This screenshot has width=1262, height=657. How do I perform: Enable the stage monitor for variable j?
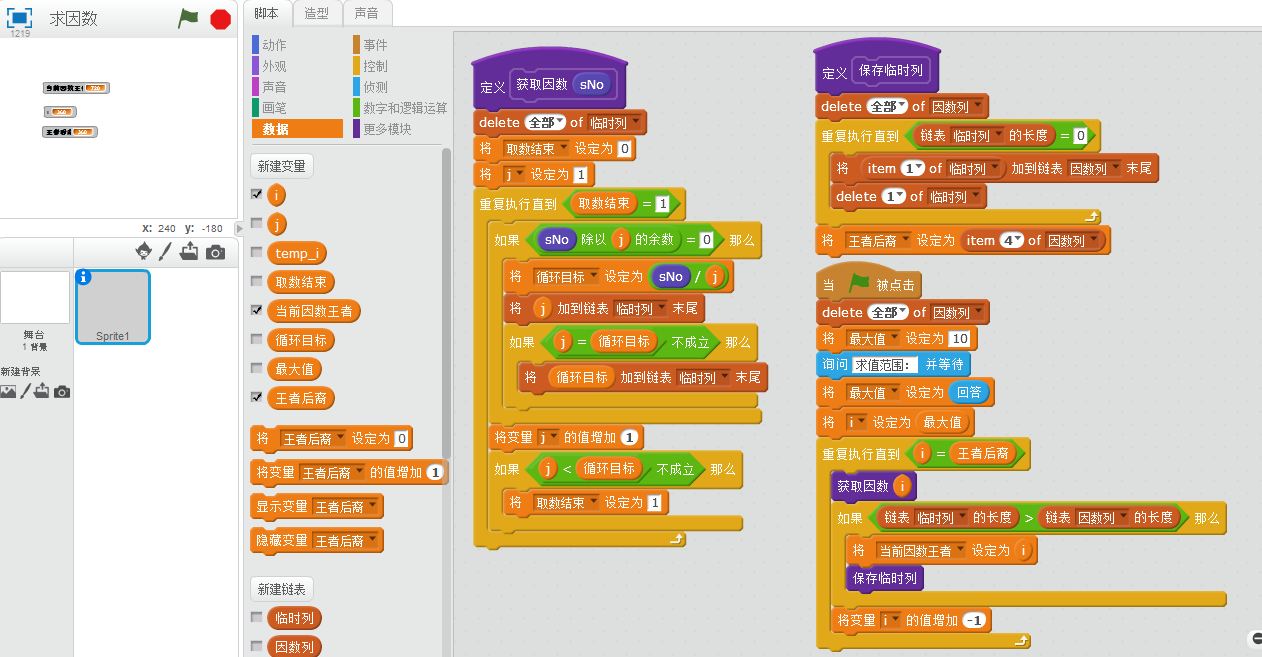(257, 223)
